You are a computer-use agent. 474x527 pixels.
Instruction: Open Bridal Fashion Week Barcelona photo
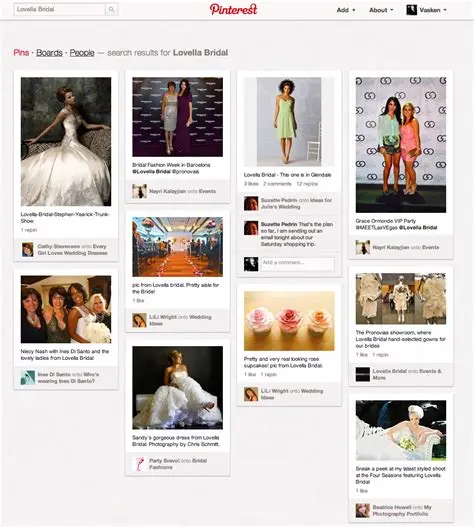177,117
